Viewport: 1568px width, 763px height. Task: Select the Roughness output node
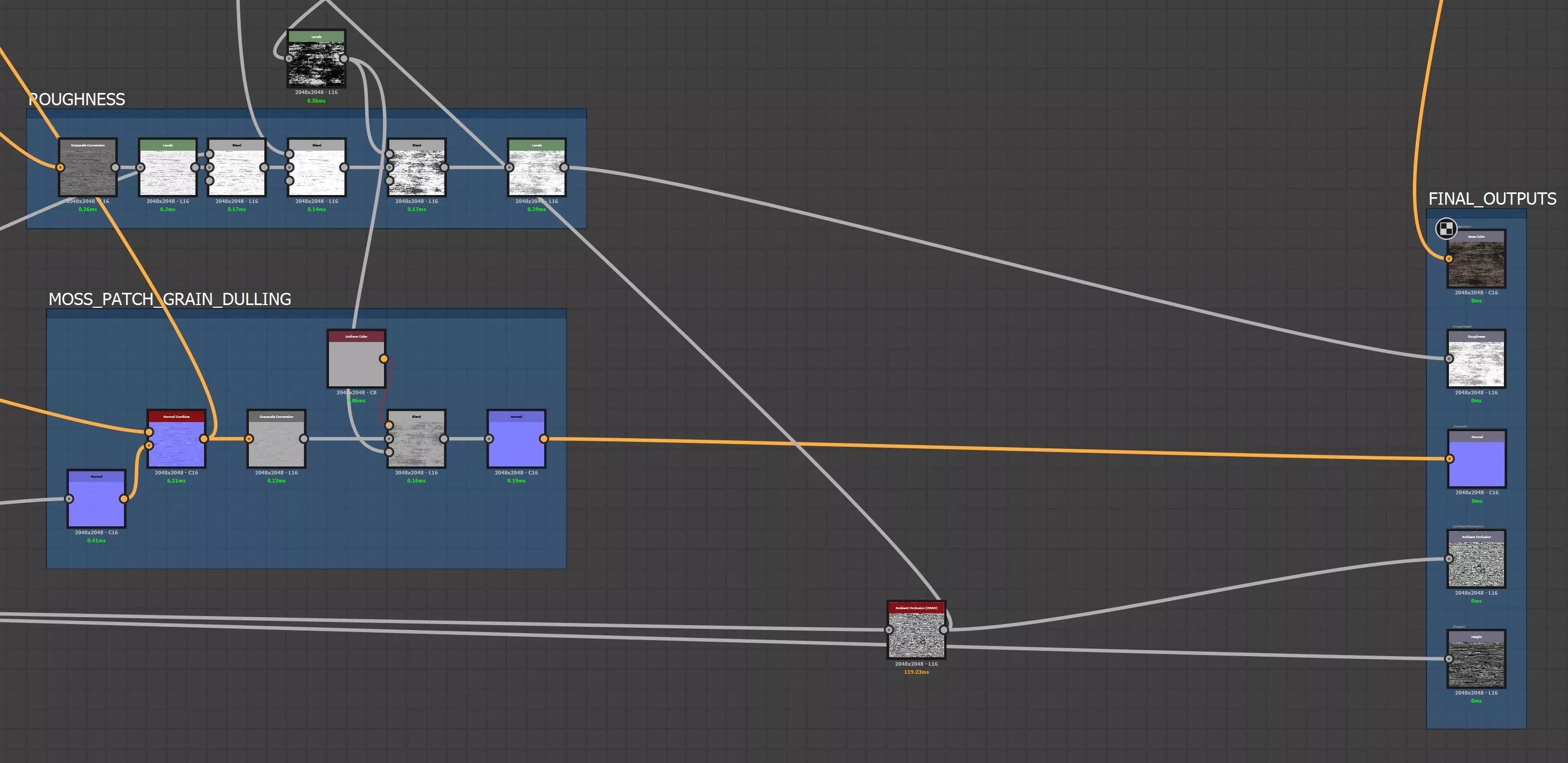[1476, 363]
